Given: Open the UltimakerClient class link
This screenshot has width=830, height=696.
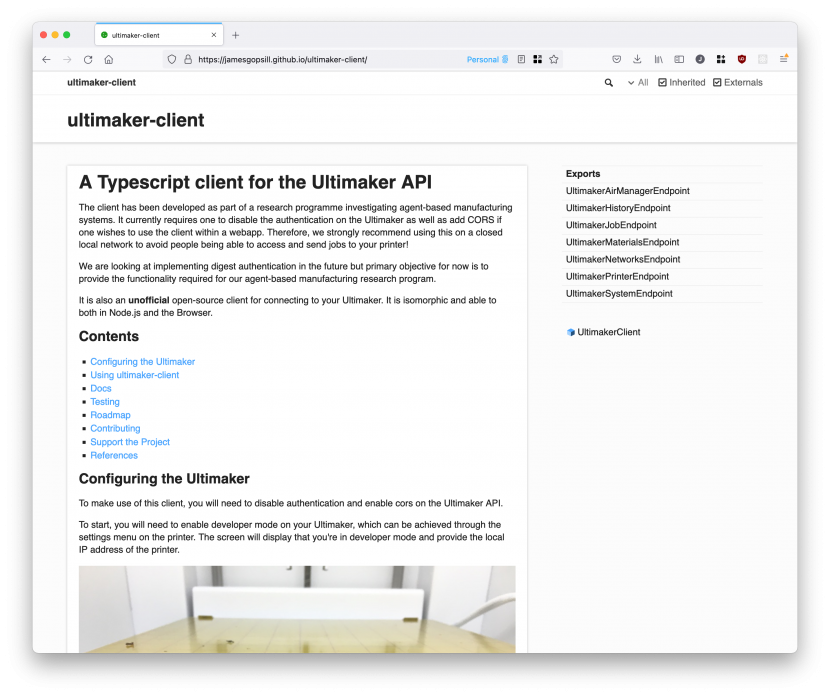Looking at the screenshot, I should (x=609, y=332).
